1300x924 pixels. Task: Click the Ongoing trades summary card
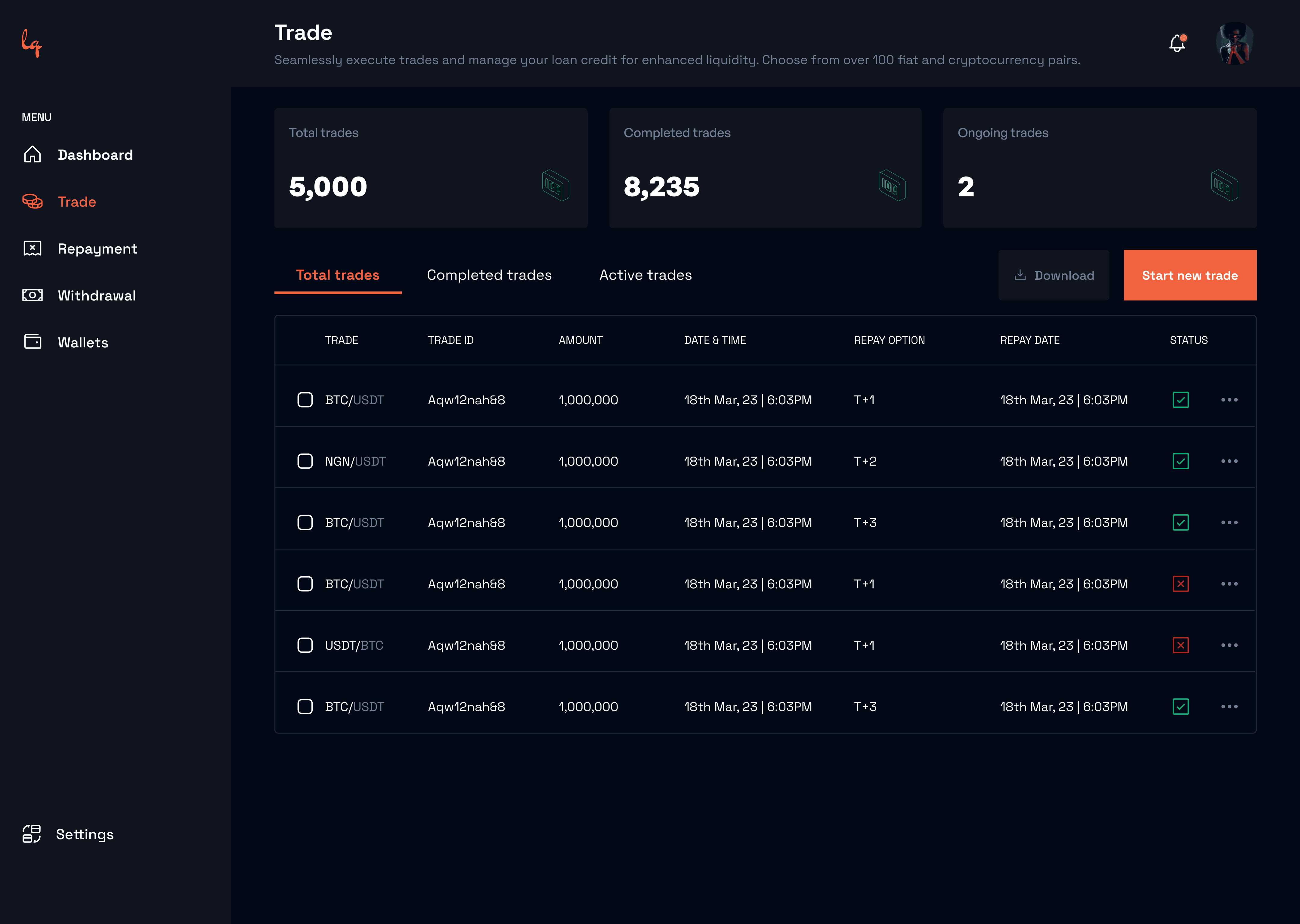pyautogui.click(x=1099, y=168)
